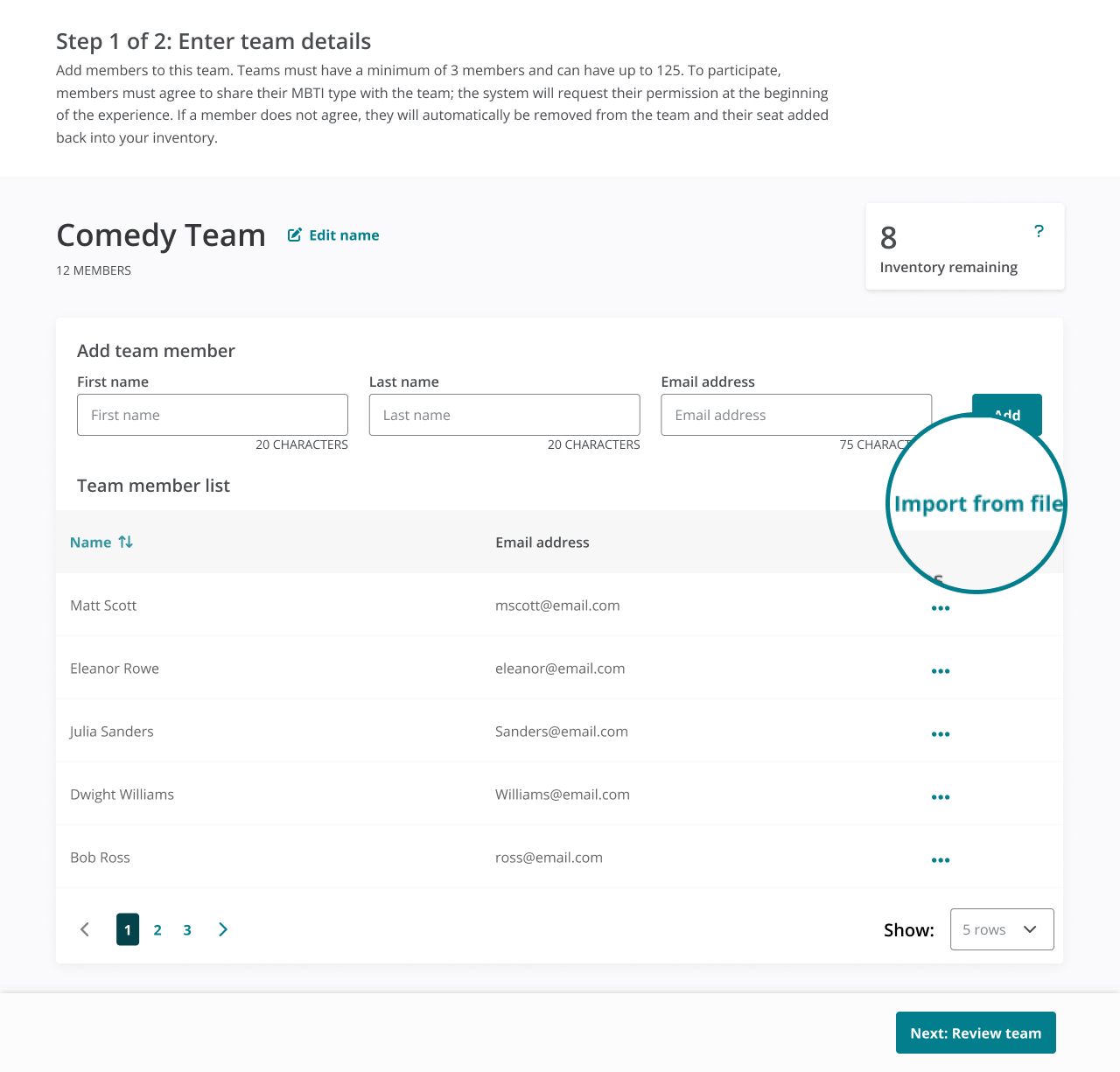Click the Add team member heading

click(x=156, y=351)
